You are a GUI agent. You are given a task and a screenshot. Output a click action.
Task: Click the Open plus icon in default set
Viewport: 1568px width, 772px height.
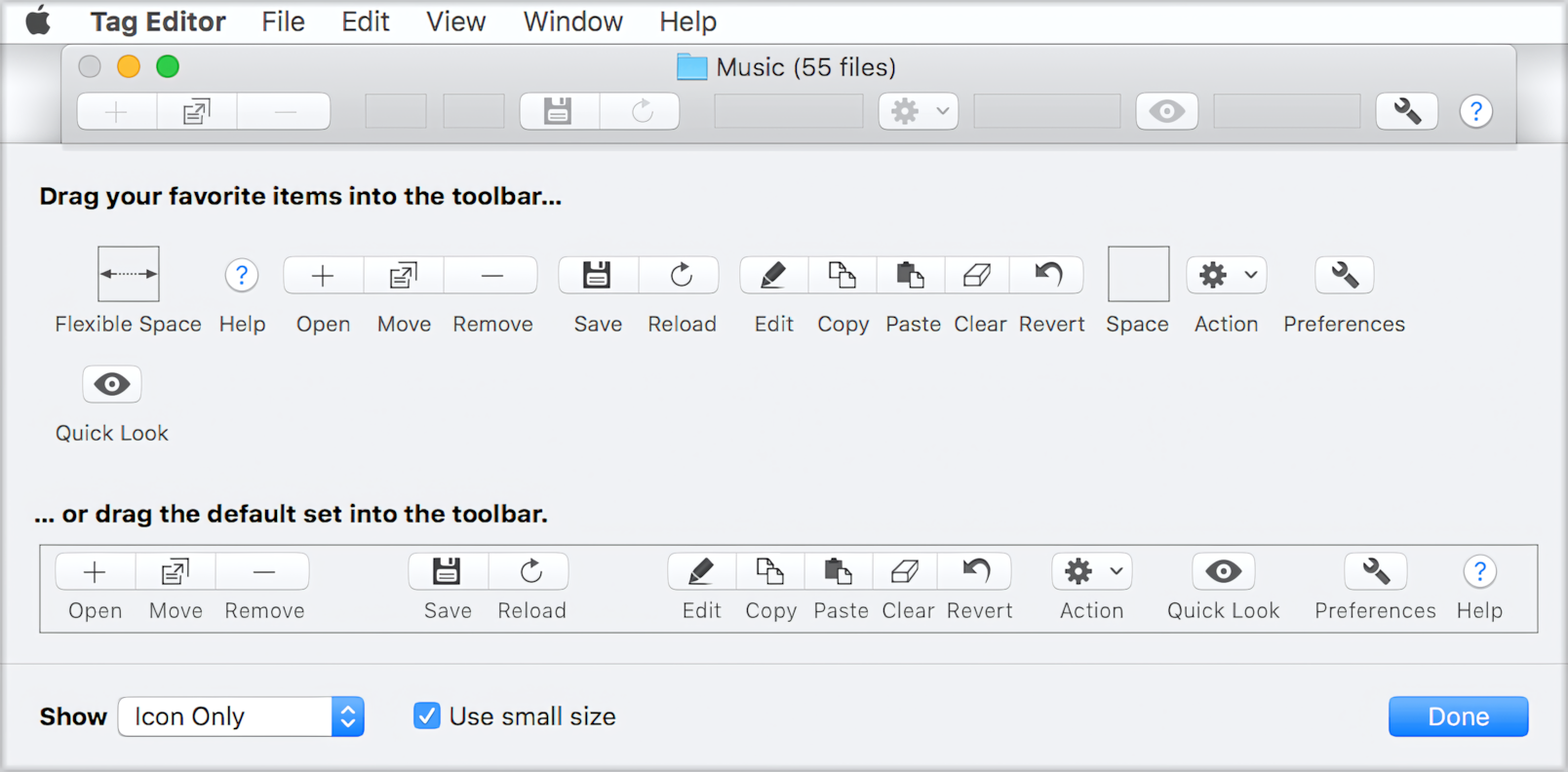(95, 572)
